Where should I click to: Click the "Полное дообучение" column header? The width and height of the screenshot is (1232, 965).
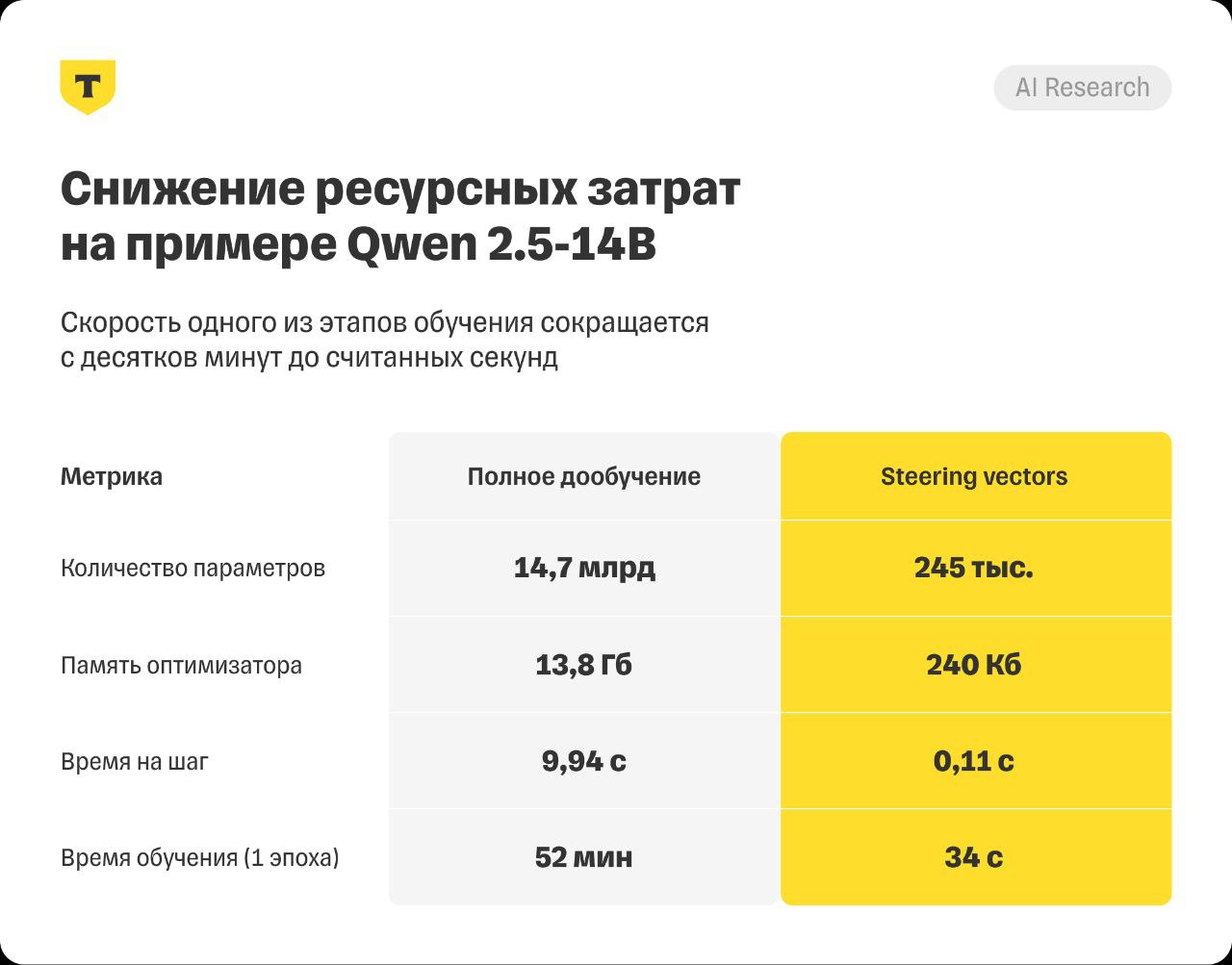584,476
